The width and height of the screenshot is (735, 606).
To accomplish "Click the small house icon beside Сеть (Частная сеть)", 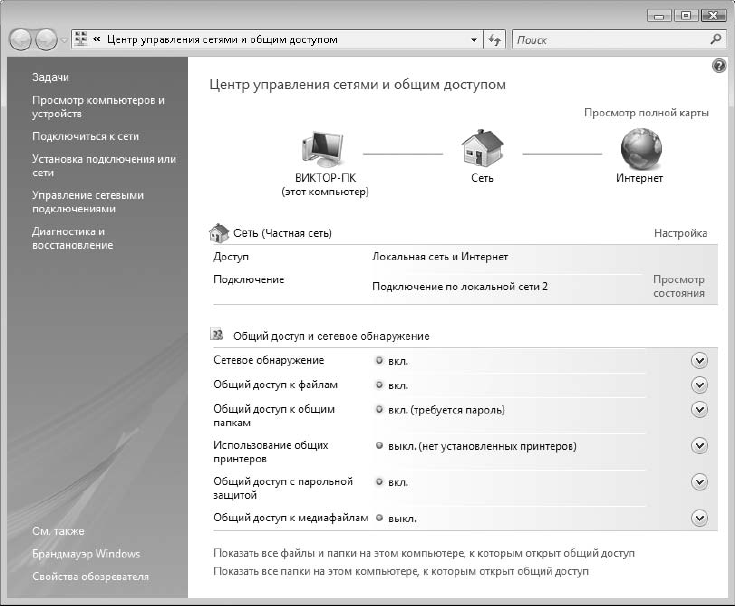I will coord(218,233).
